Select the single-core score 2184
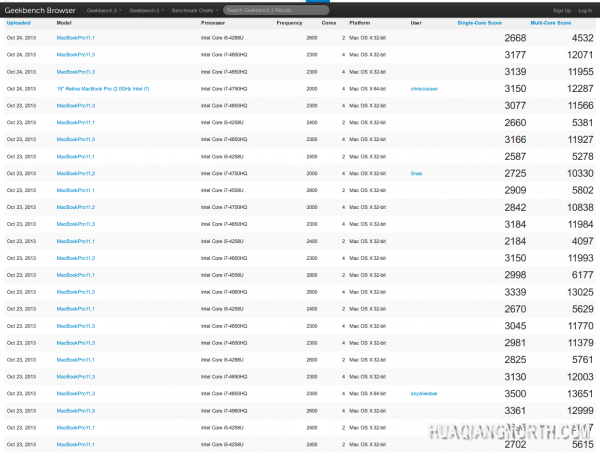The width and height of the screenshot is (600, 452). pyautogui.click(x=515, y=242)
